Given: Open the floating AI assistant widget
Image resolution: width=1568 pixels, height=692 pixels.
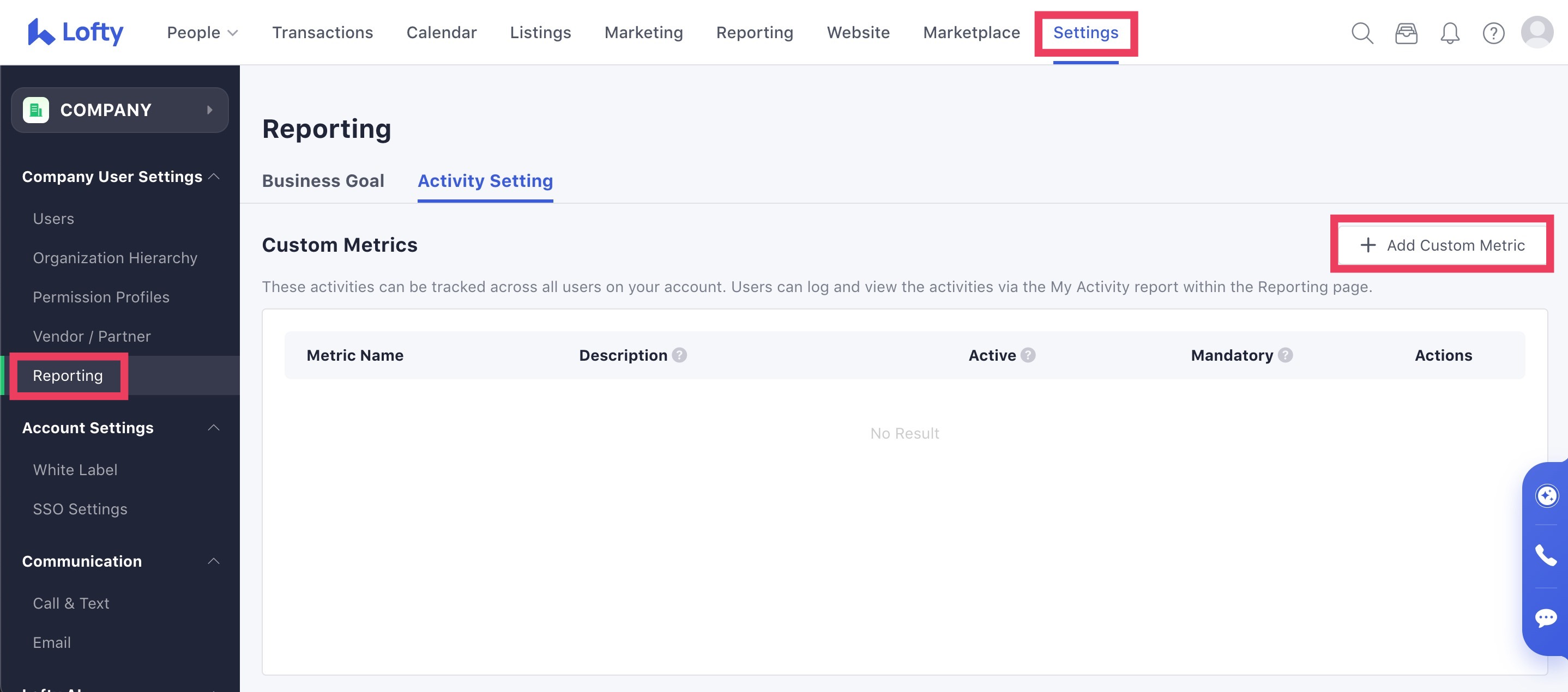Looking at the screenshot, I should point(1548,495).
